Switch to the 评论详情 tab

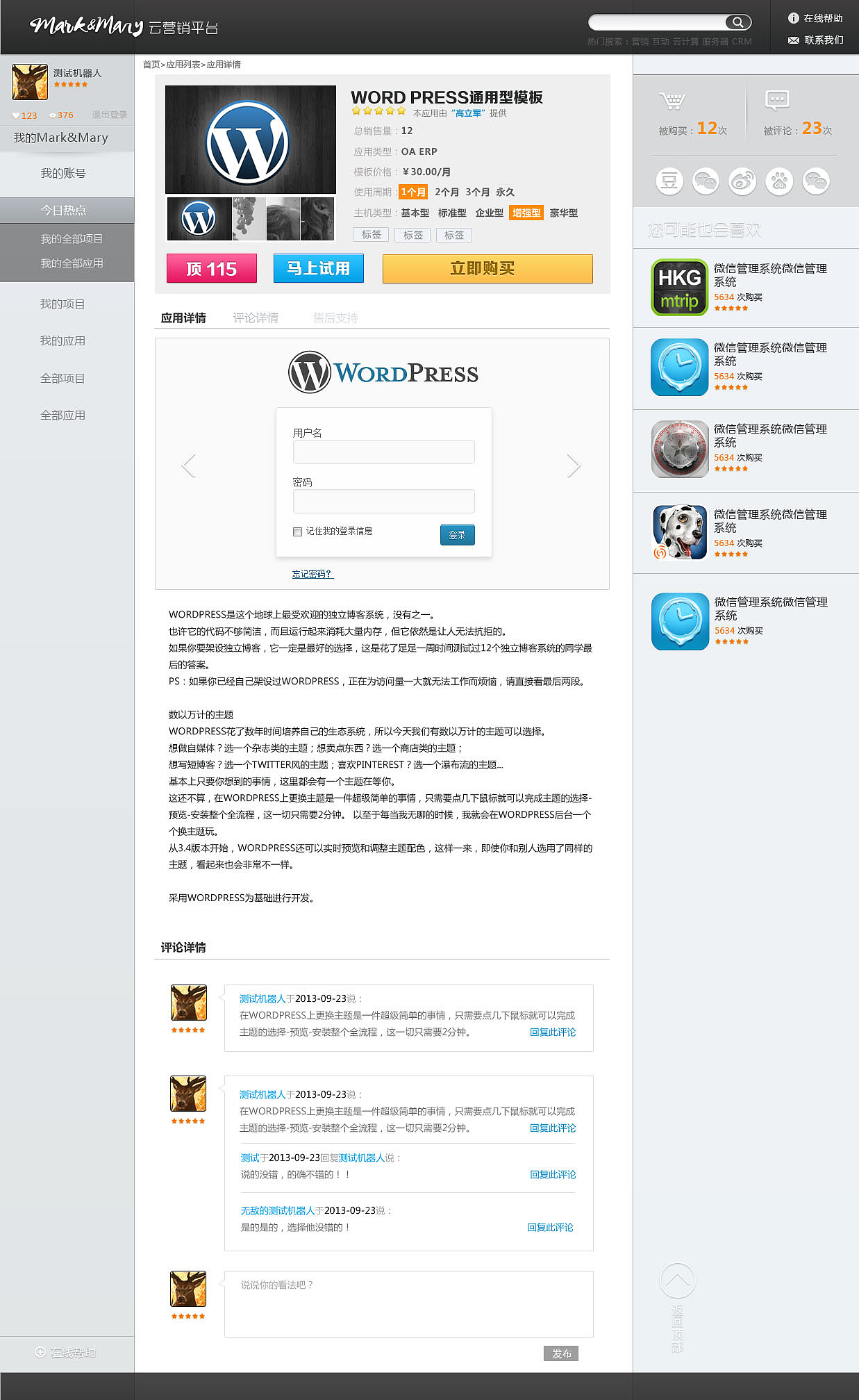coord(256,318)
